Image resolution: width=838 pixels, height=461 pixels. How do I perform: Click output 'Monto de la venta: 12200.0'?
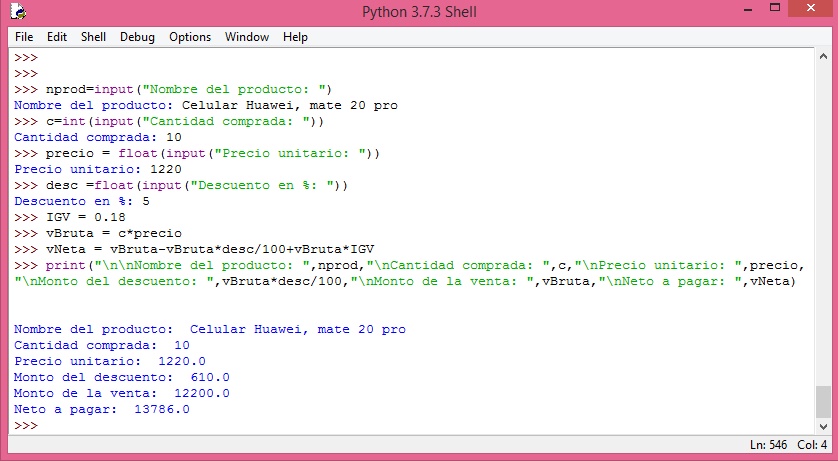[x=122, y=394]
